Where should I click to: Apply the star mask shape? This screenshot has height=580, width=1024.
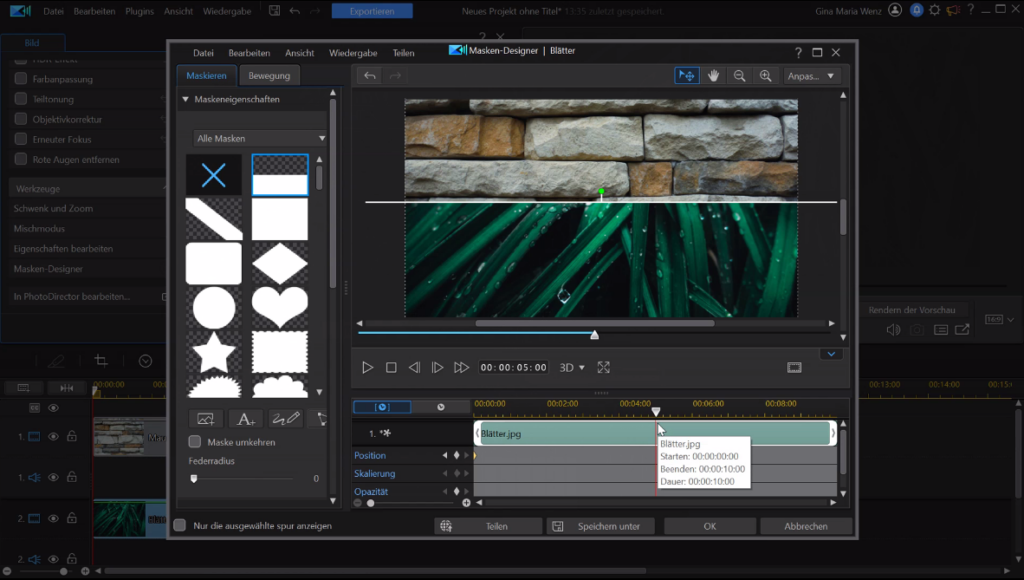point(214,352)
